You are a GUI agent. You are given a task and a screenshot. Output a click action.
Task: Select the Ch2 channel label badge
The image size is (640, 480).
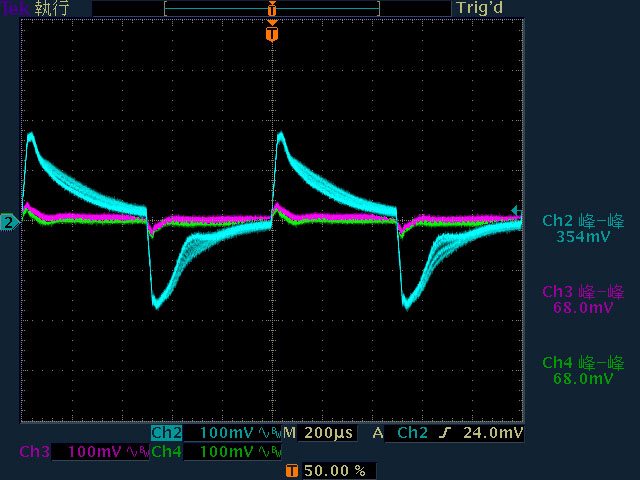click(166, 433)
